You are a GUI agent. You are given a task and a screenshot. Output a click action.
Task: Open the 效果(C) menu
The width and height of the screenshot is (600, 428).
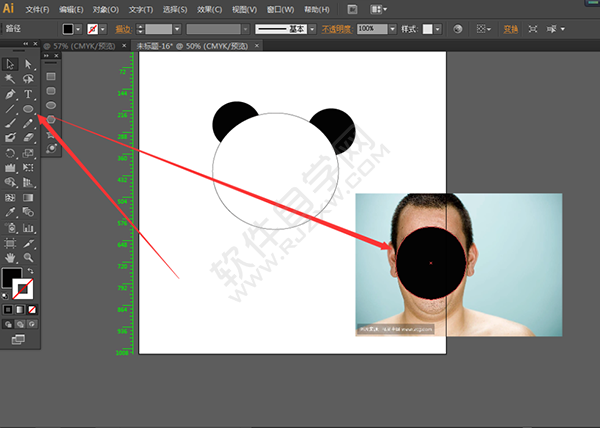[209, 8]
